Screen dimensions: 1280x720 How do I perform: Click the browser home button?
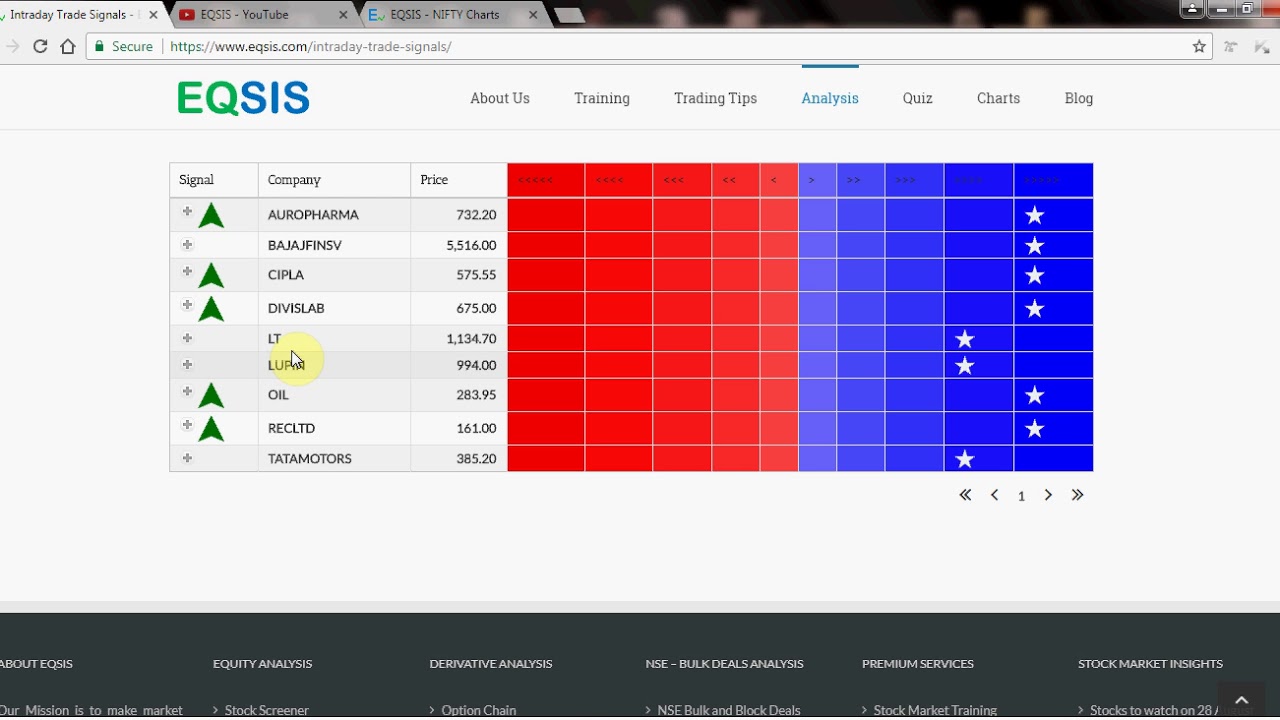pyautogui.click(x=68, y=46)
